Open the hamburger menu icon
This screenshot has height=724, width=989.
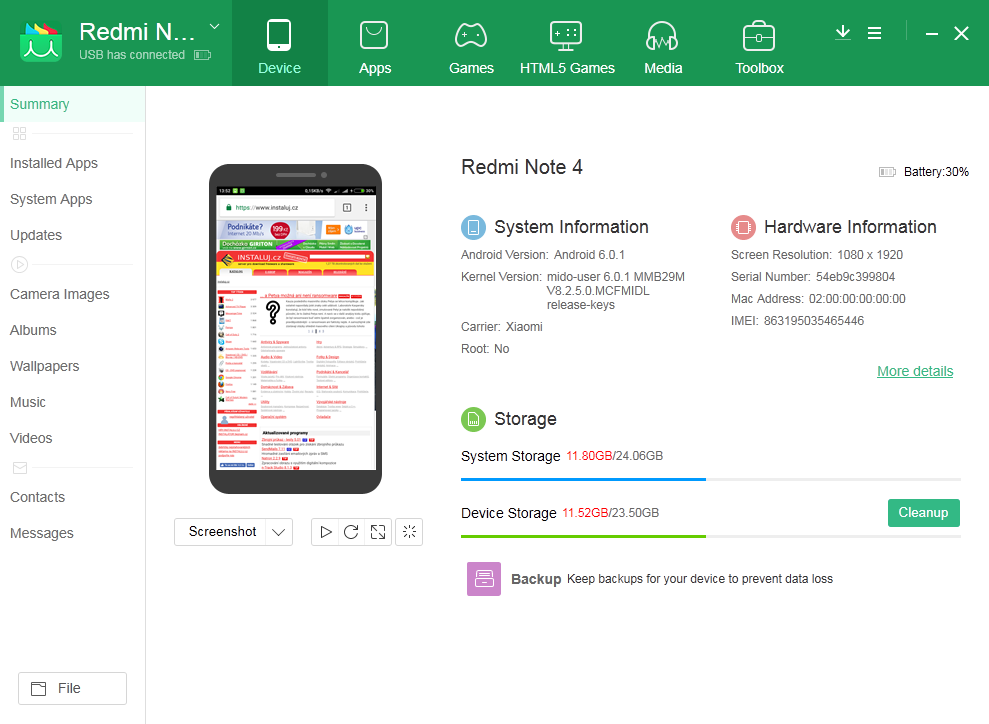pos(874,33)
